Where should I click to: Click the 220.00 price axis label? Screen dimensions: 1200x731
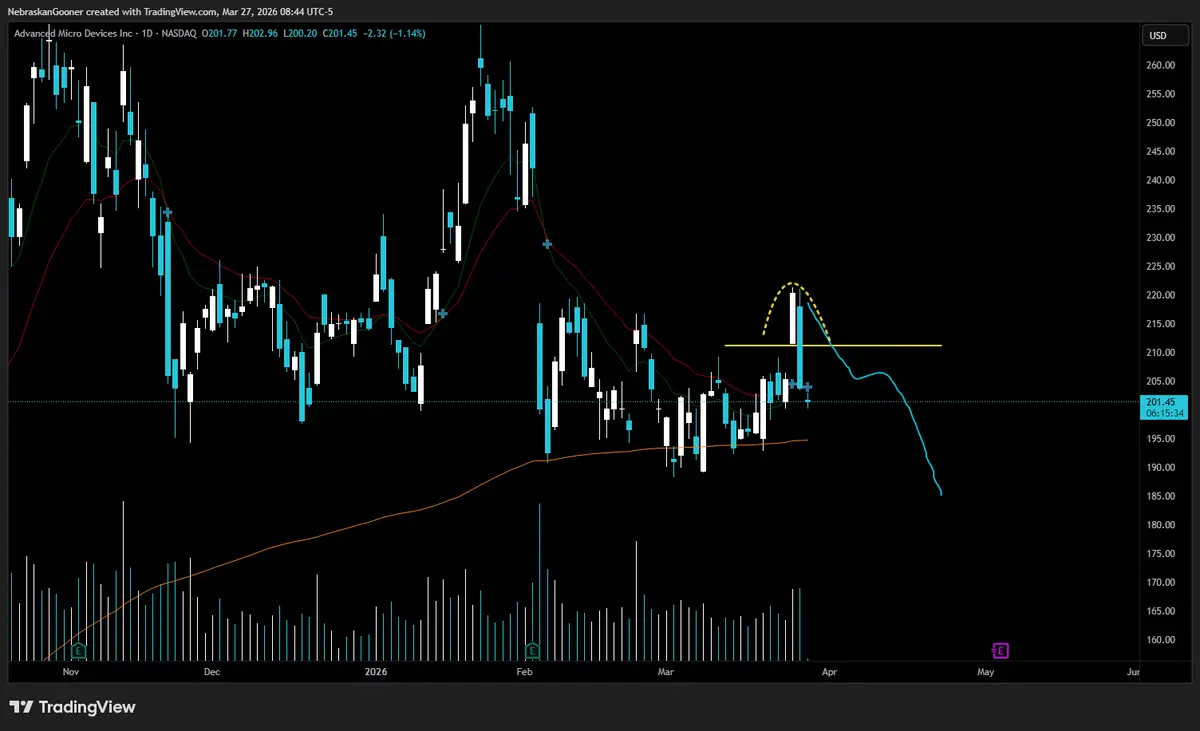tap(1163, 295)
